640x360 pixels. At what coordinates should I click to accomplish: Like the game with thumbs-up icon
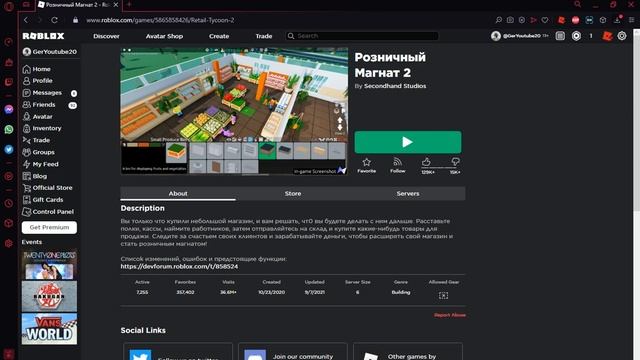[x=426, y=162]
